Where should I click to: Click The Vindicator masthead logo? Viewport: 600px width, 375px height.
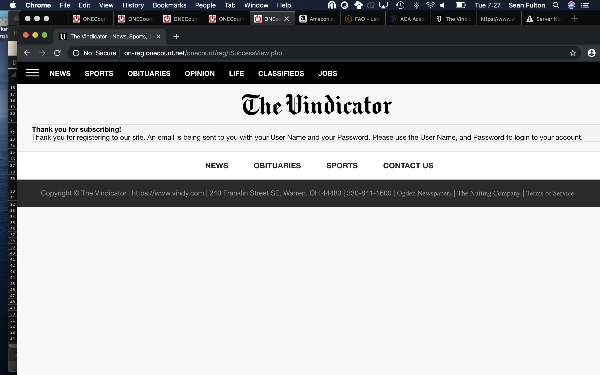point(317,104)
